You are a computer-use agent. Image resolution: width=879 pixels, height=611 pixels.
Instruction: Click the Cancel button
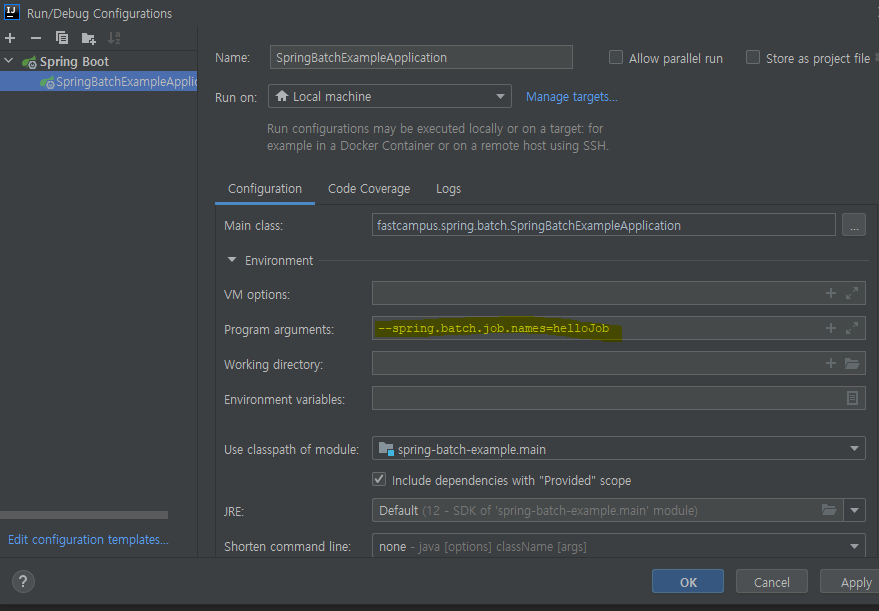tap(771, 582)
